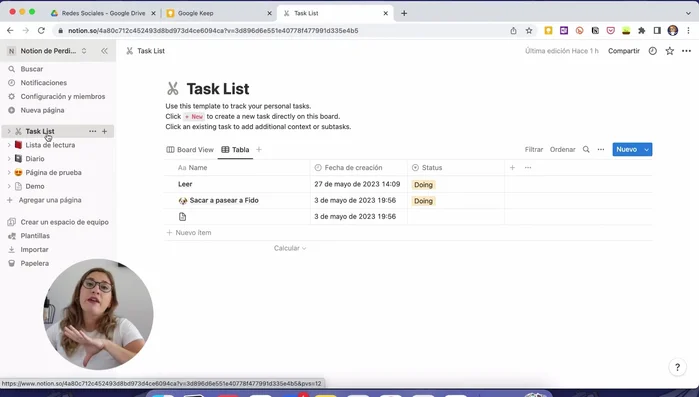
Task: Click the Name column header
Action: 237,168
